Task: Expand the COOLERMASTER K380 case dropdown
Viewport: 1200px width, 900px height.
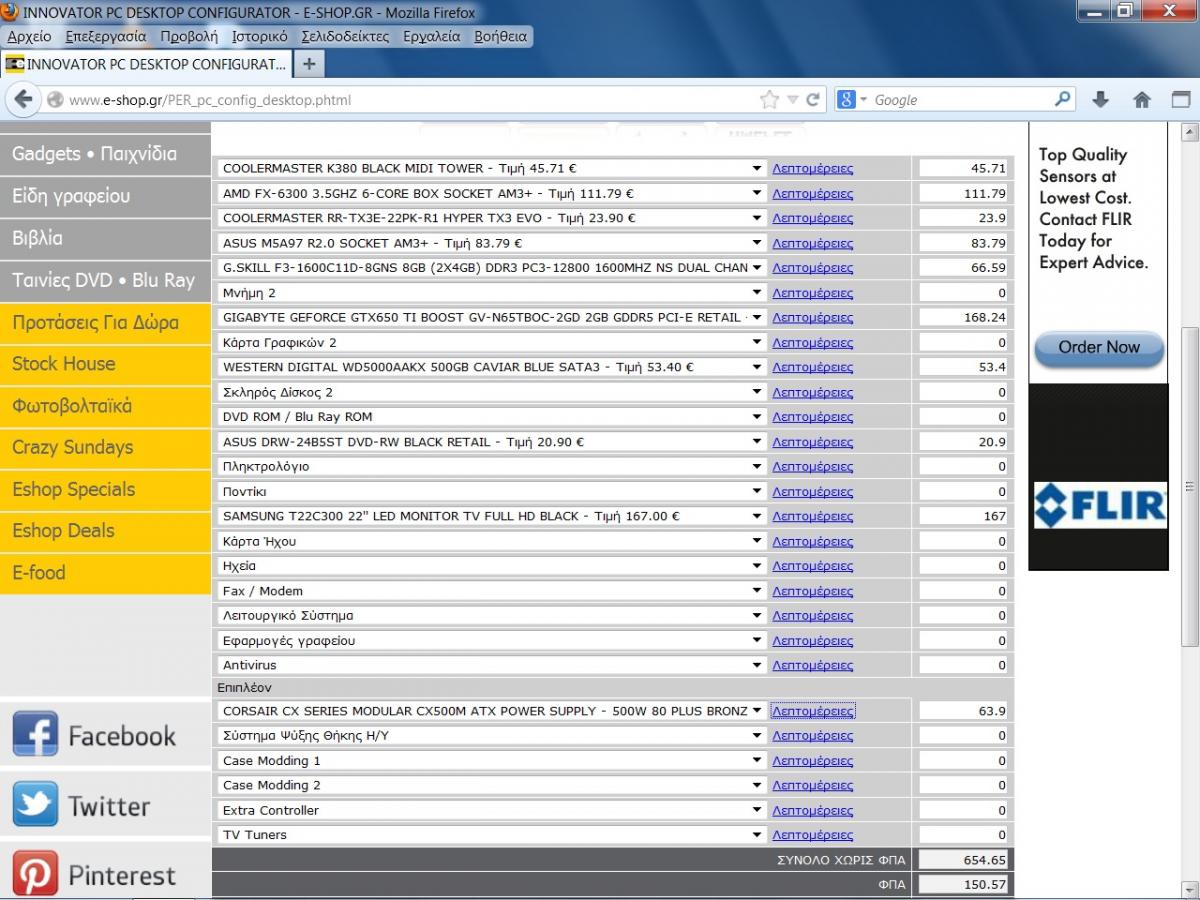Action: (x=492, y=168)
